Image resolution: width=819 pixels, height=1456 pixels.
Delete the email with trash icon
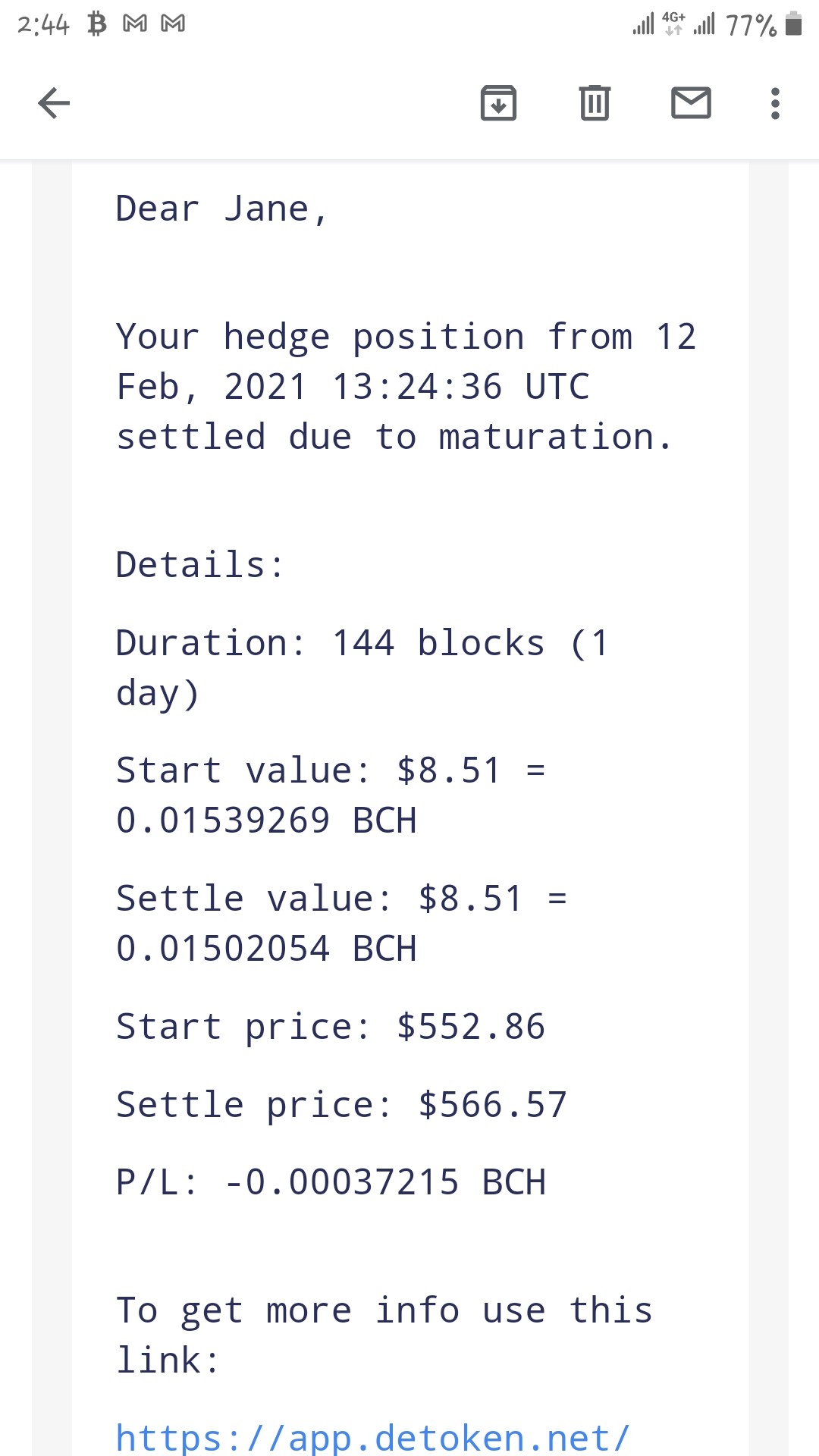pyautogui.click(x=595, y=103)
